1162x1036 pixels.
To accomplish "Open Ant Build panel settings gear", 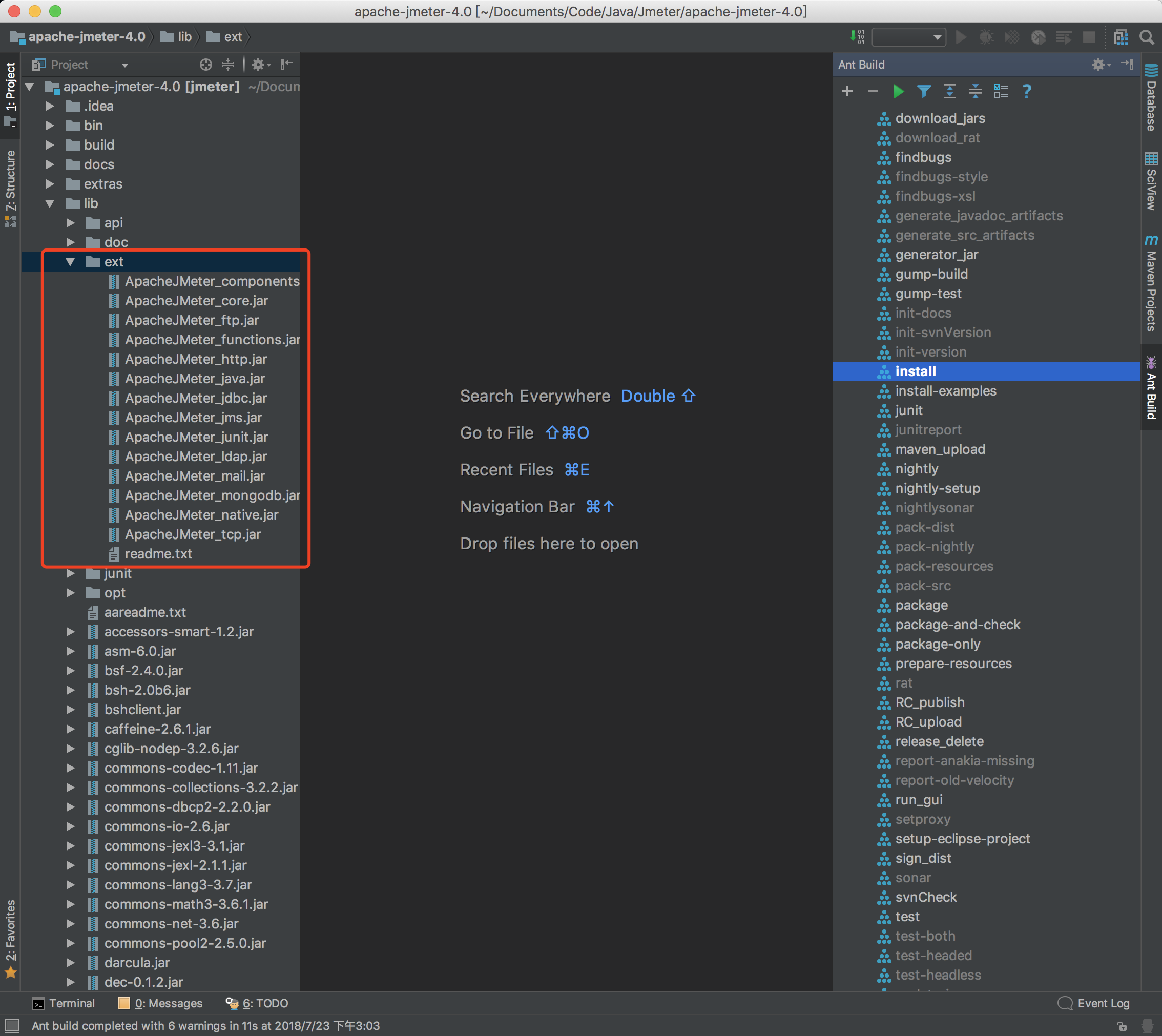I will coord(1101,65).
